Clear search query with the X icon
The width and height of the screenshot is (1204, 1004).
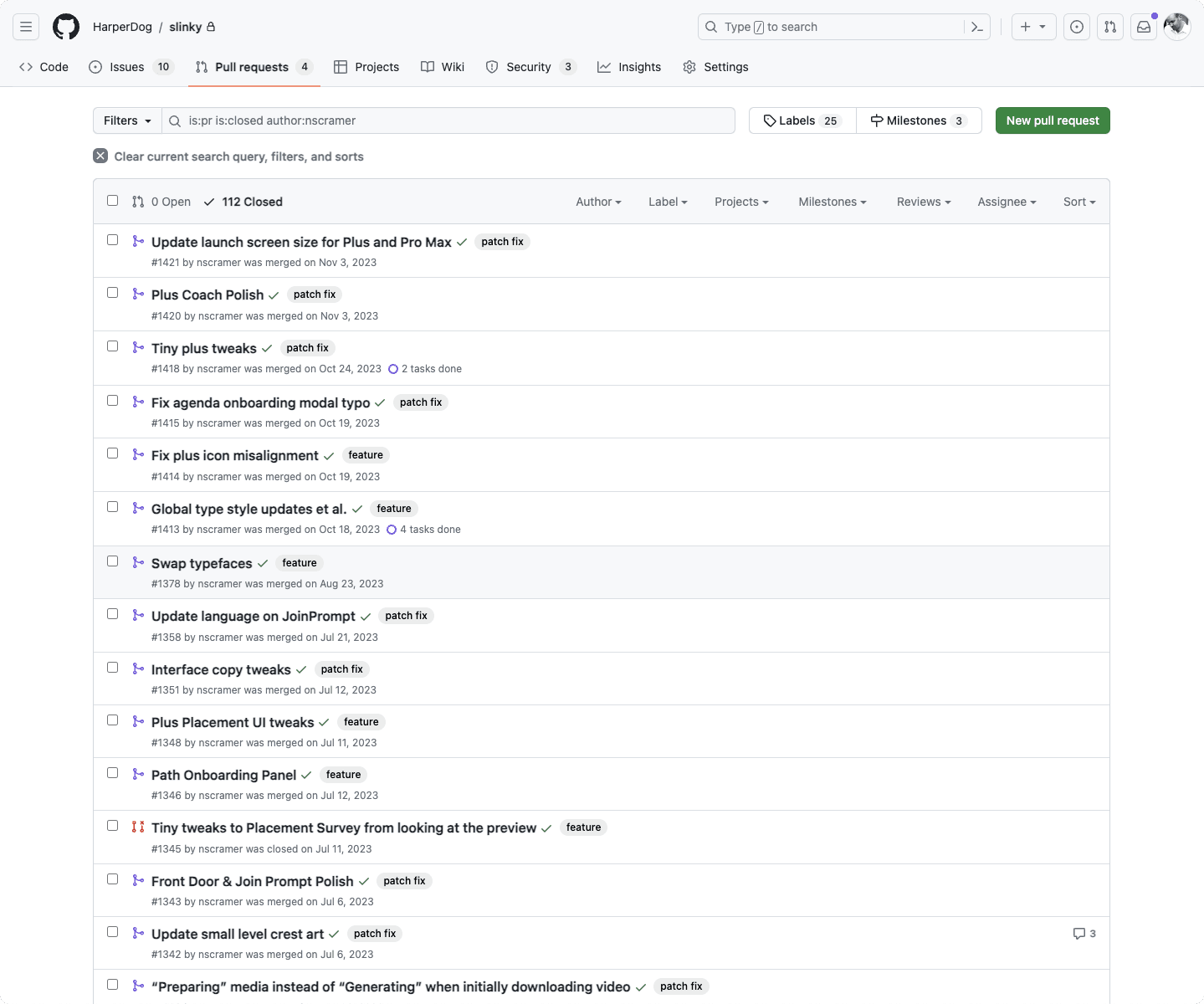click(x=100, y=156)
